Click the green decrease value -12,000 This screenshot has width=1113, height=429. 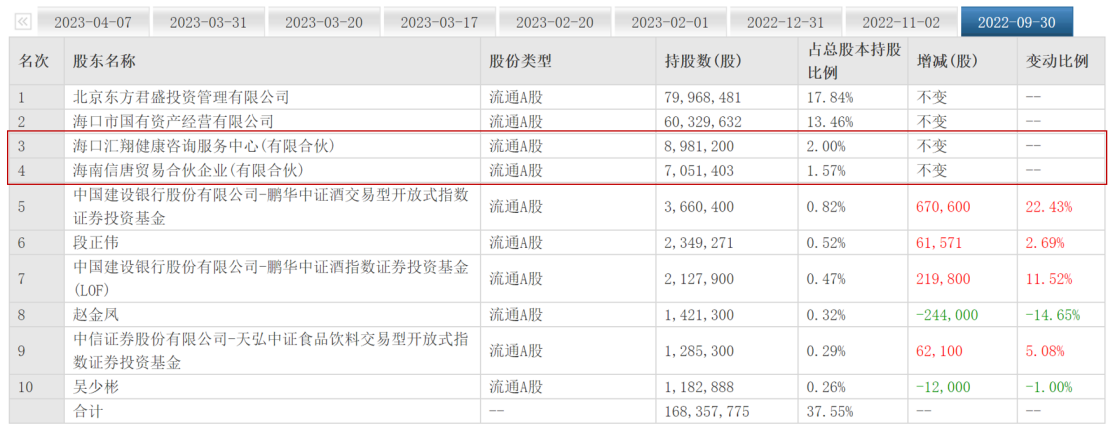tap(943, 388)
